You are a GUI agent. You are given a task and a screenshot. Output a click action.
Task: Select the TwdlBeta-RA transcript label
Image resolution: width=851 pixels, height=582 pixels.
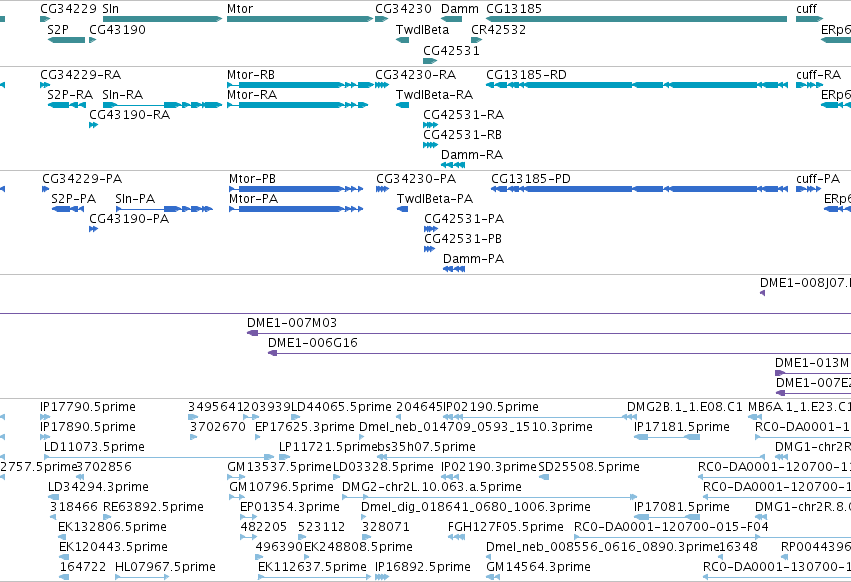click(434, 95)
